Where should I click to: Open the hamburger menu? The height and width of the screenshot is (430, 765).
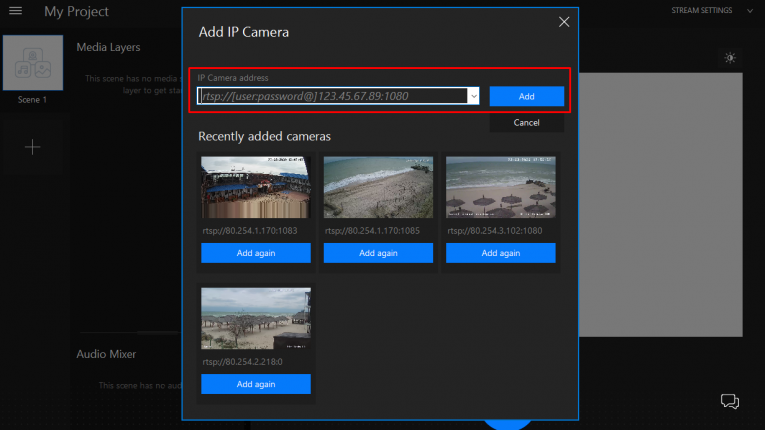[16, 10]
